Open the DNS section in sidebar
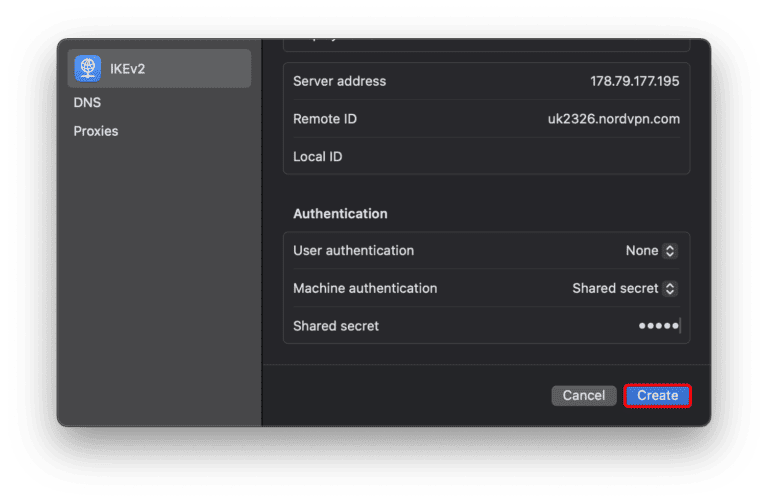This screenshot has width=768, height=502. pos(87,102)
